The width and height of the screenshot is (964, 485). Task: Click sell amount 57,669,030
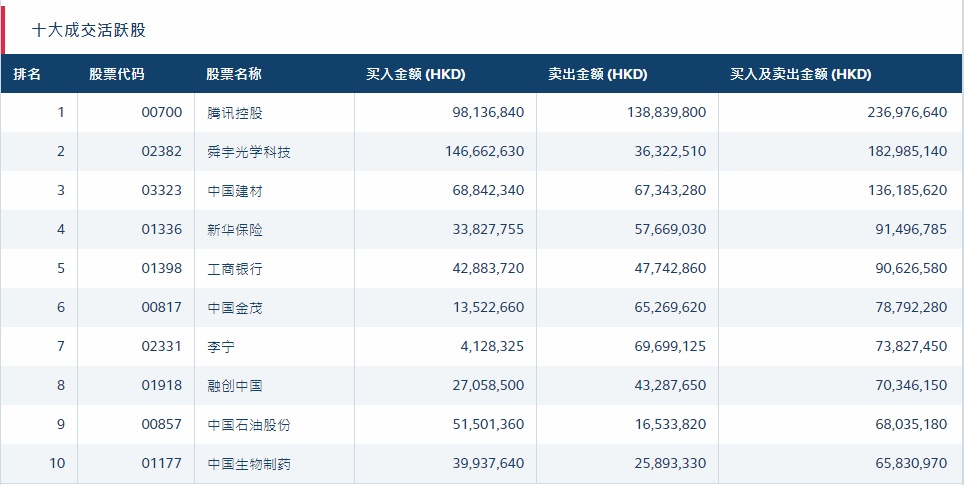click(669, 229)
